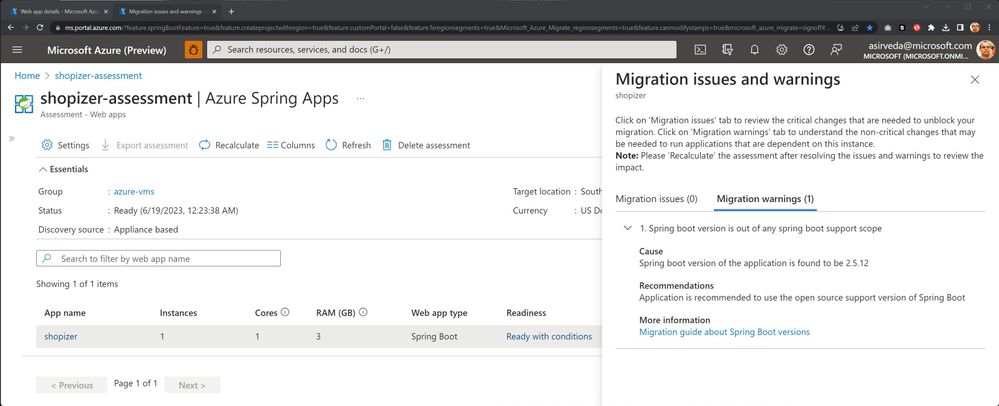
Task: Collapse the Spring boot version warning item
Action: coord(628,228)
